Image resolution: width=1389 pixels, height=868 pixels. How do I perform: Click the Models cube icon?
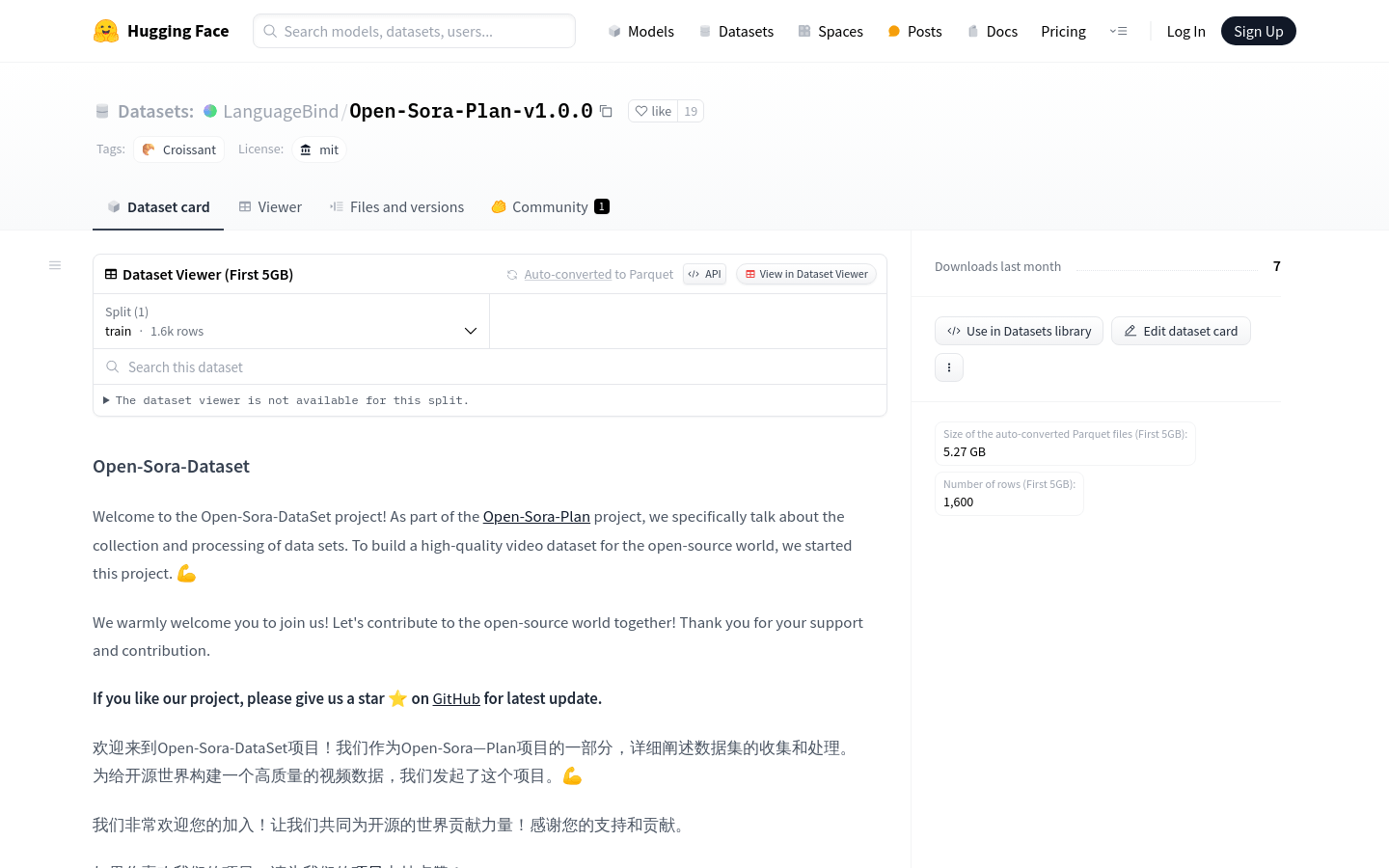pyautogui.click(x=614, y=31)
